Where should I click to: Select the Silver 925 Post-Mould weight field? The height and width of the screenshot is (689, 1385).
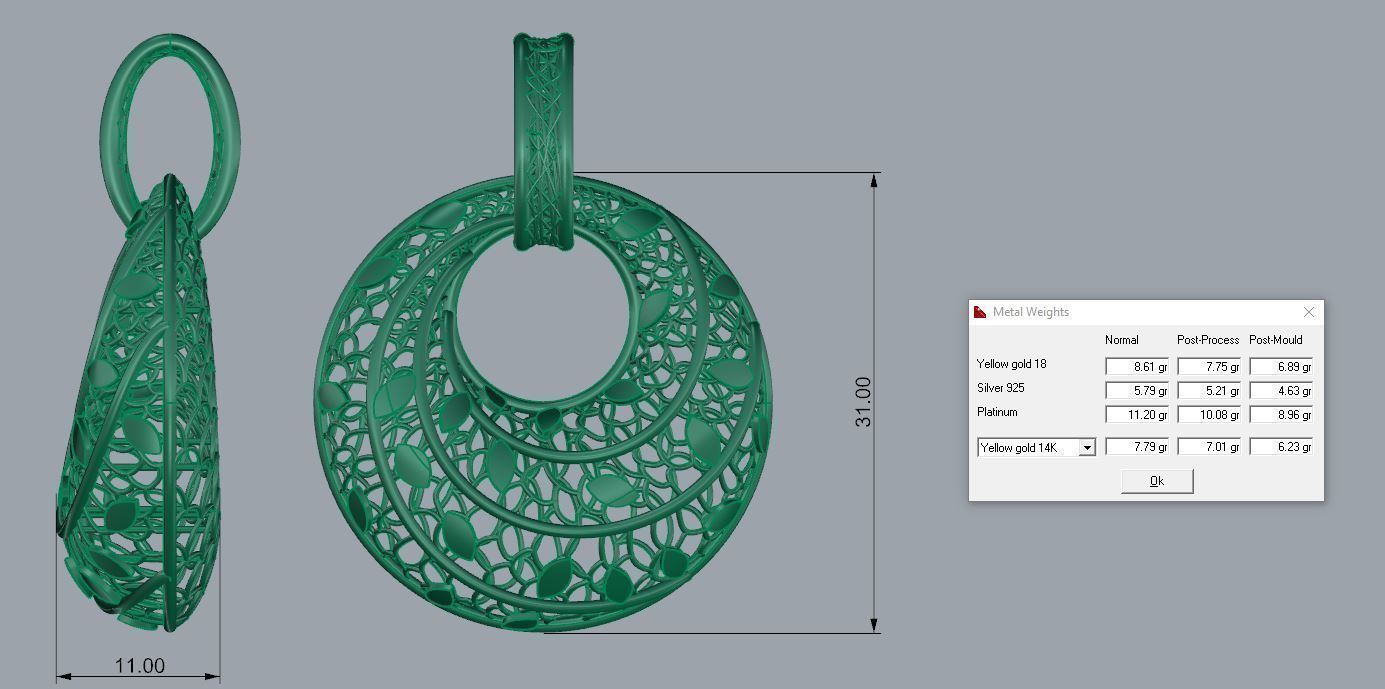(1281, 391)
